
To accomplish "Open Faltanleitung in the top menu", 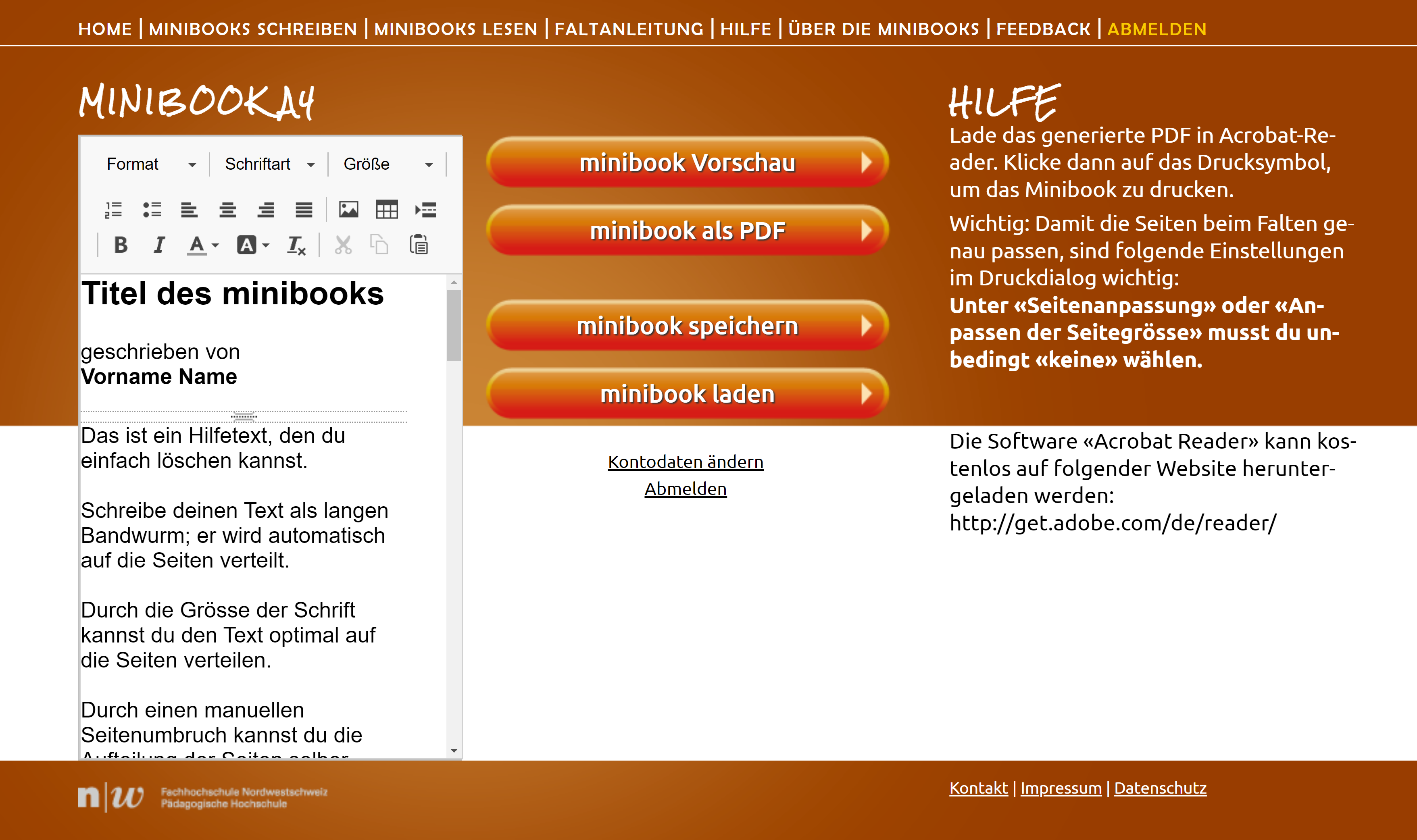I will point(628,29).
